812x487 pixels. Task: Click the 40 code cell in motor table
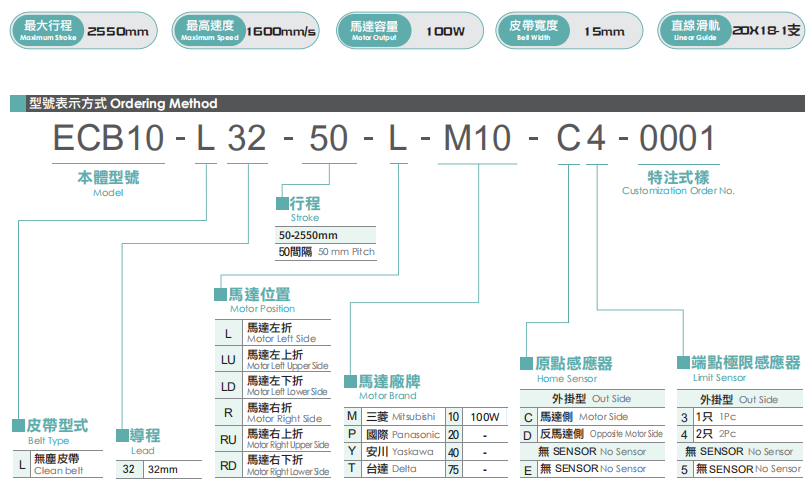click(x=454, y=452)
